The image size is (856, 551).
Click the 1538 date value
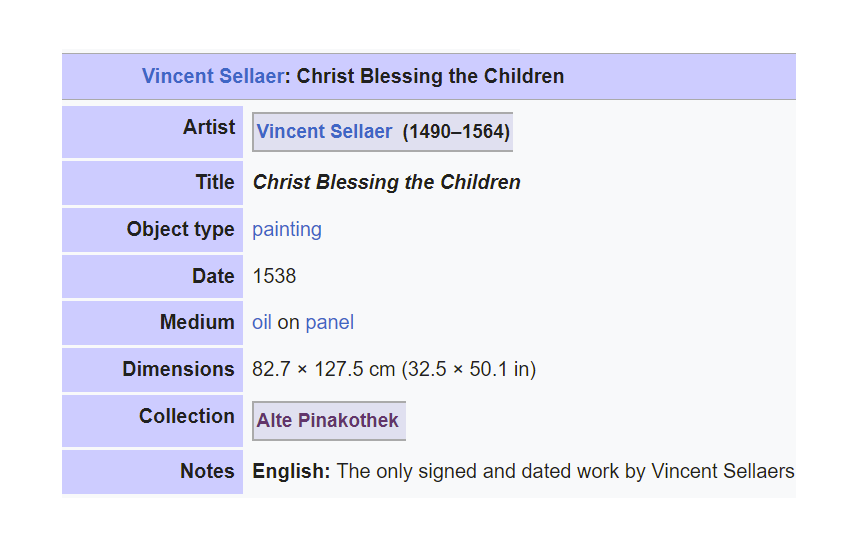[x=274, y=276]
